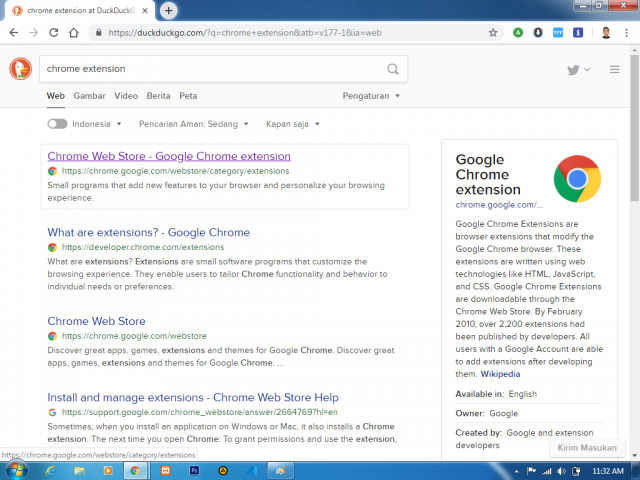
Task: Expand the Kapan saja time filter
Action: tap(292, 124)
